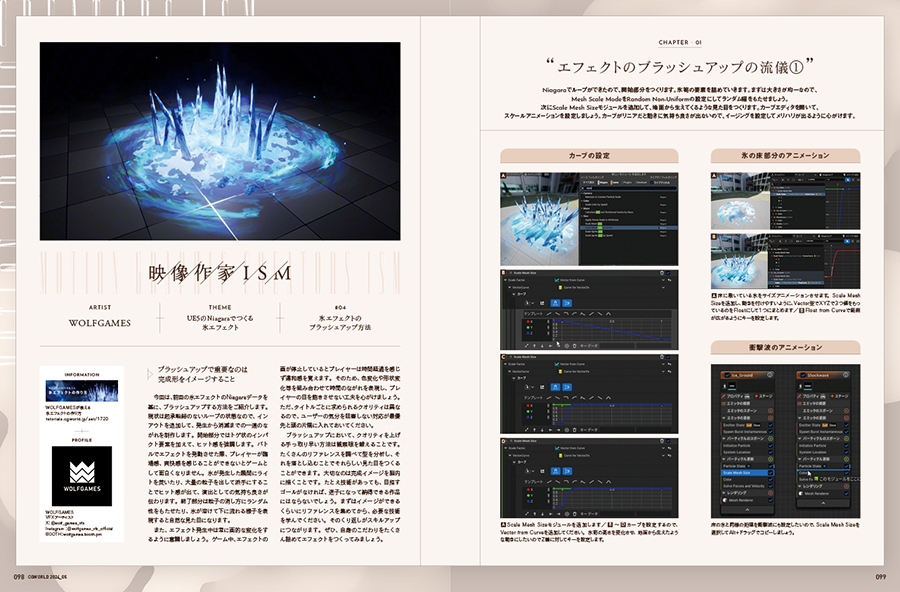The width and height of the screenshot is (900, 592).
Task: Select Scale Mesh Size module in Ice_Ground
Action: click(748, 473)
